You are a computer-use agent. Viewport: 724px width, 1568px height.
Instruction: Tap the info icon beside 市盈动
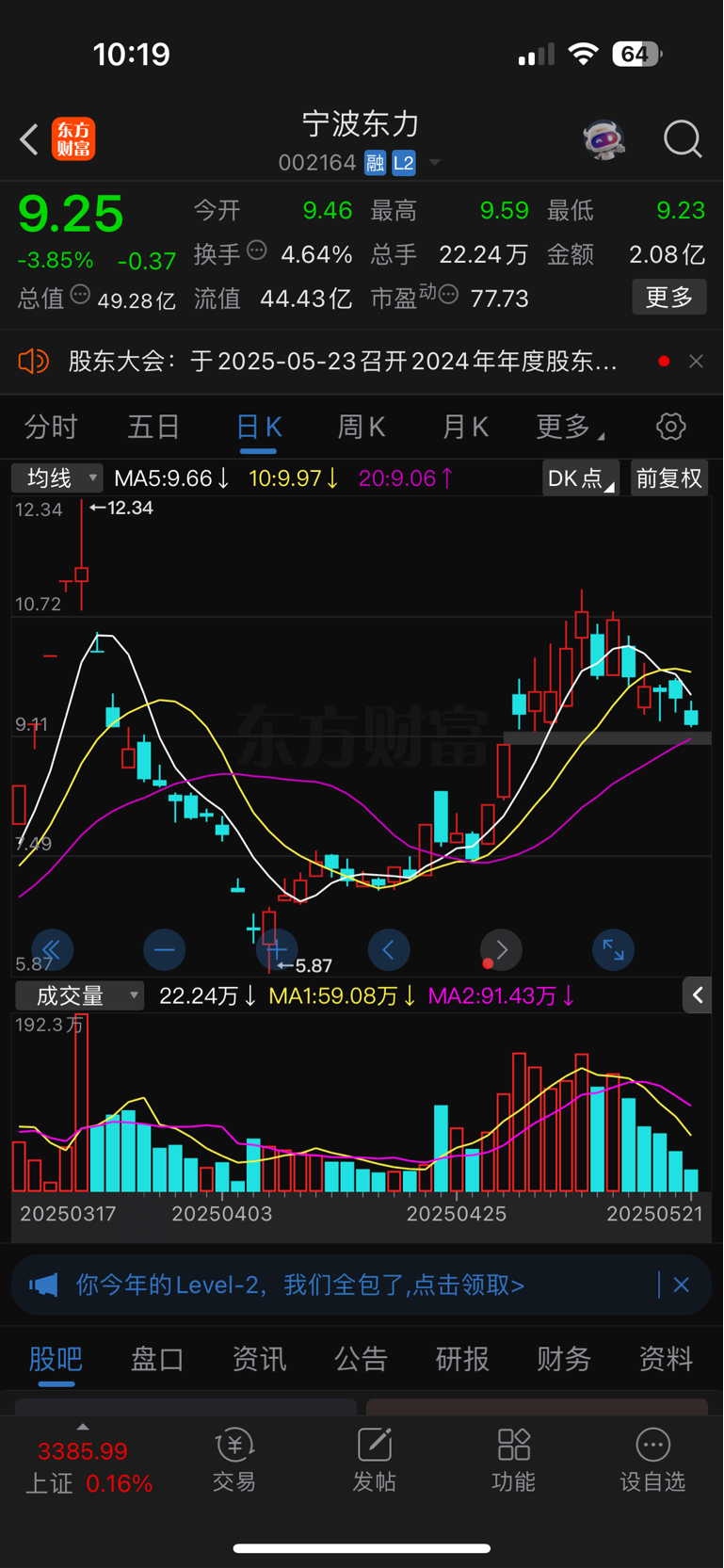[448, 295]
